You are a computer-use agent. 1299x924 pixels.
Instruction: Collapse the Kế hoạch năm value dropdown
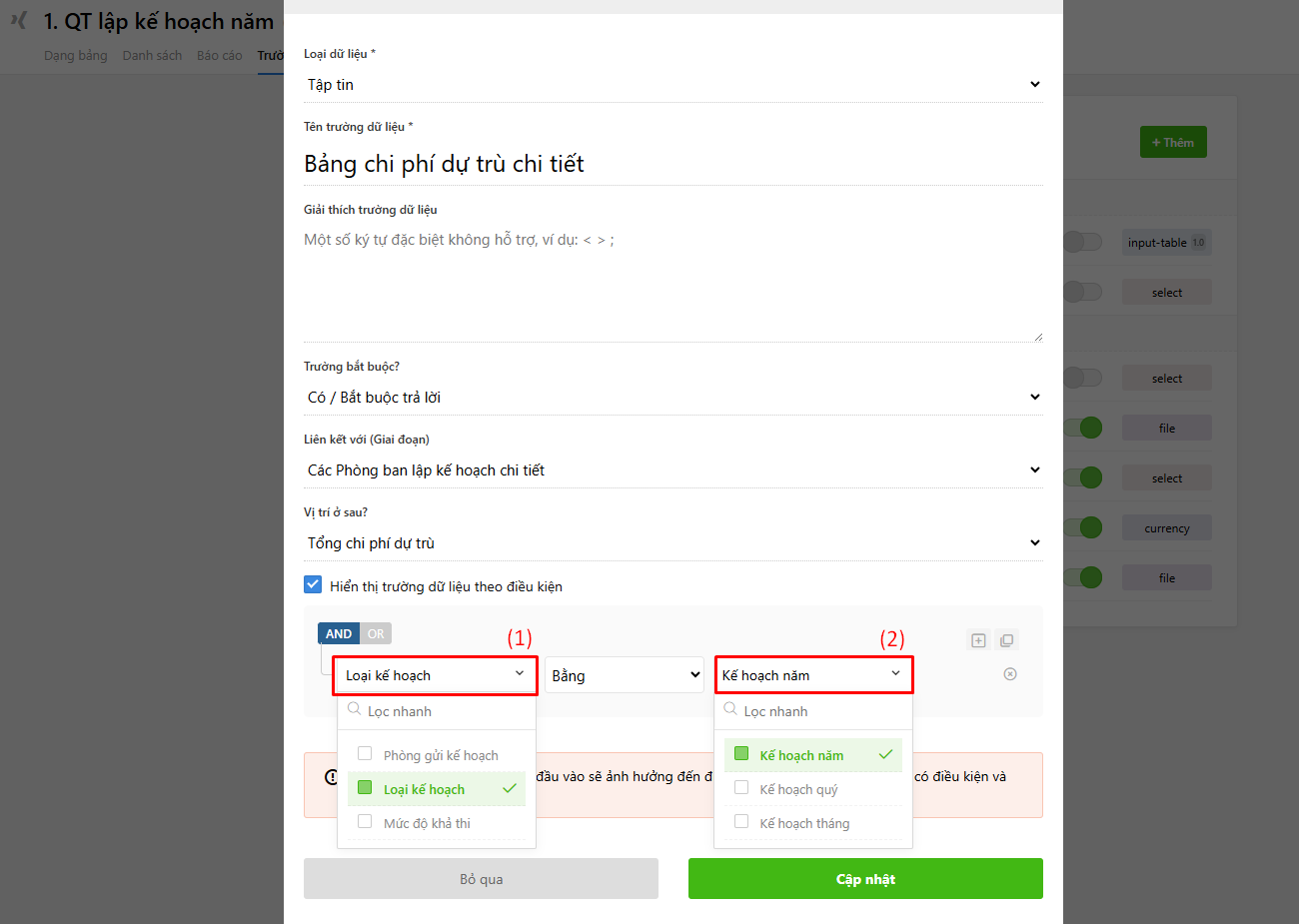813,675
